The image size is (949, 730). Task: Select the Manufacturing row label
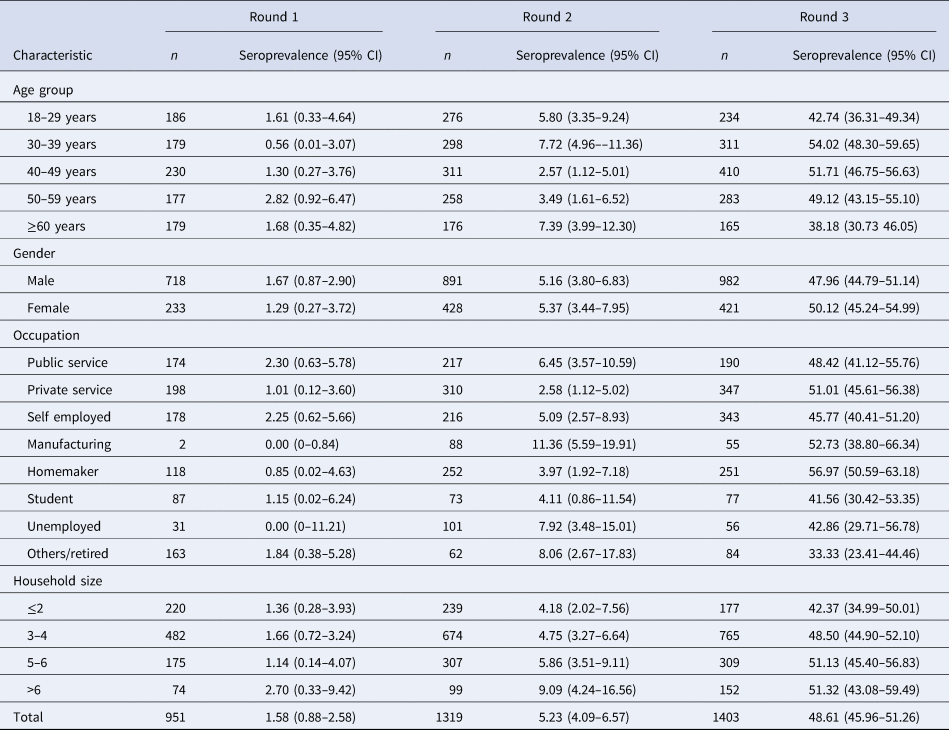pos(69,446)
